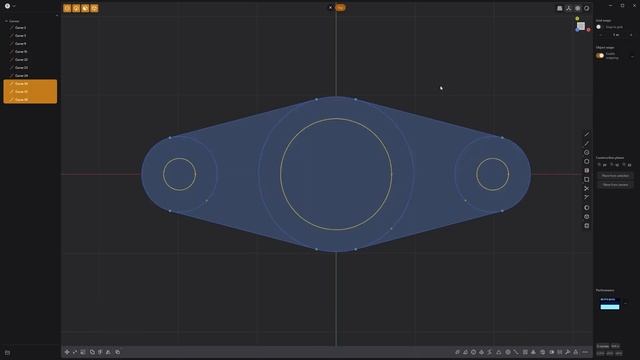Select solid selection mode button

pyautogui.click(x=94, y=8)
